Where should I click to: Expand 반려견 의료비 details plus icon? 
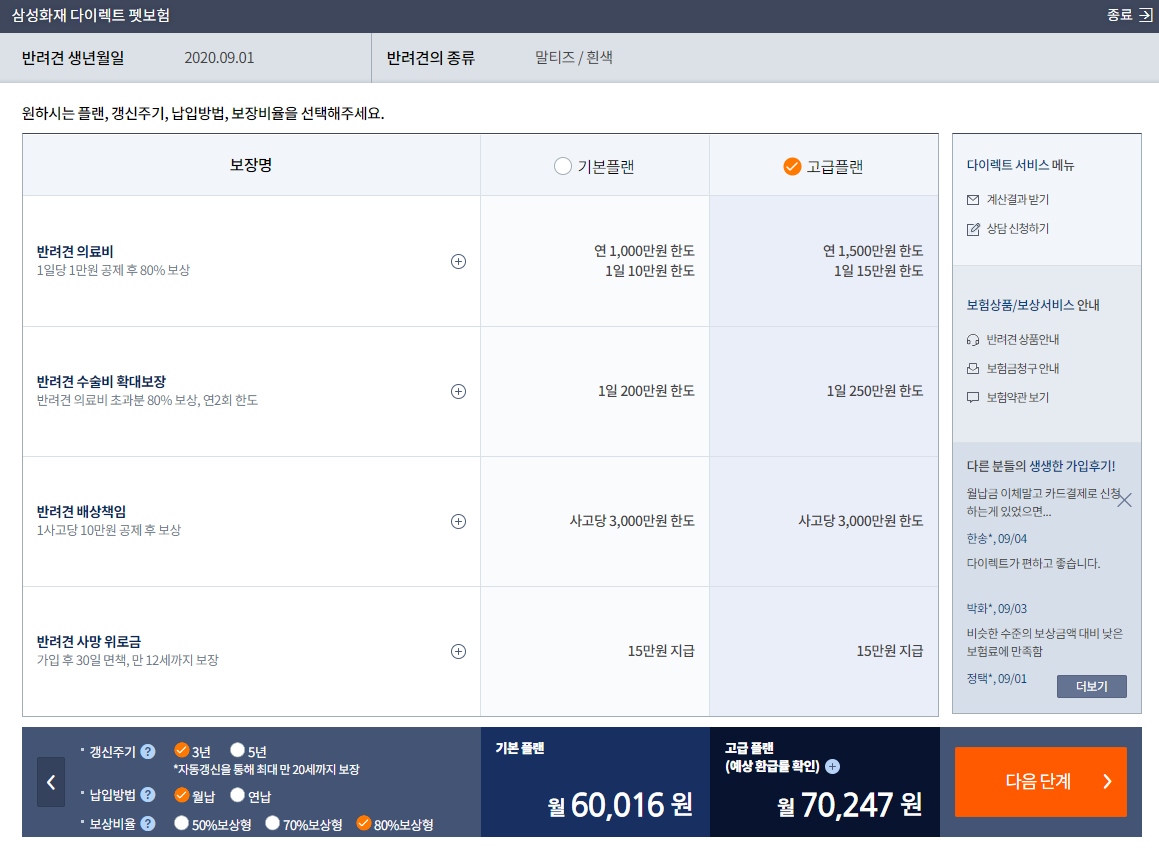pos(458,262)
